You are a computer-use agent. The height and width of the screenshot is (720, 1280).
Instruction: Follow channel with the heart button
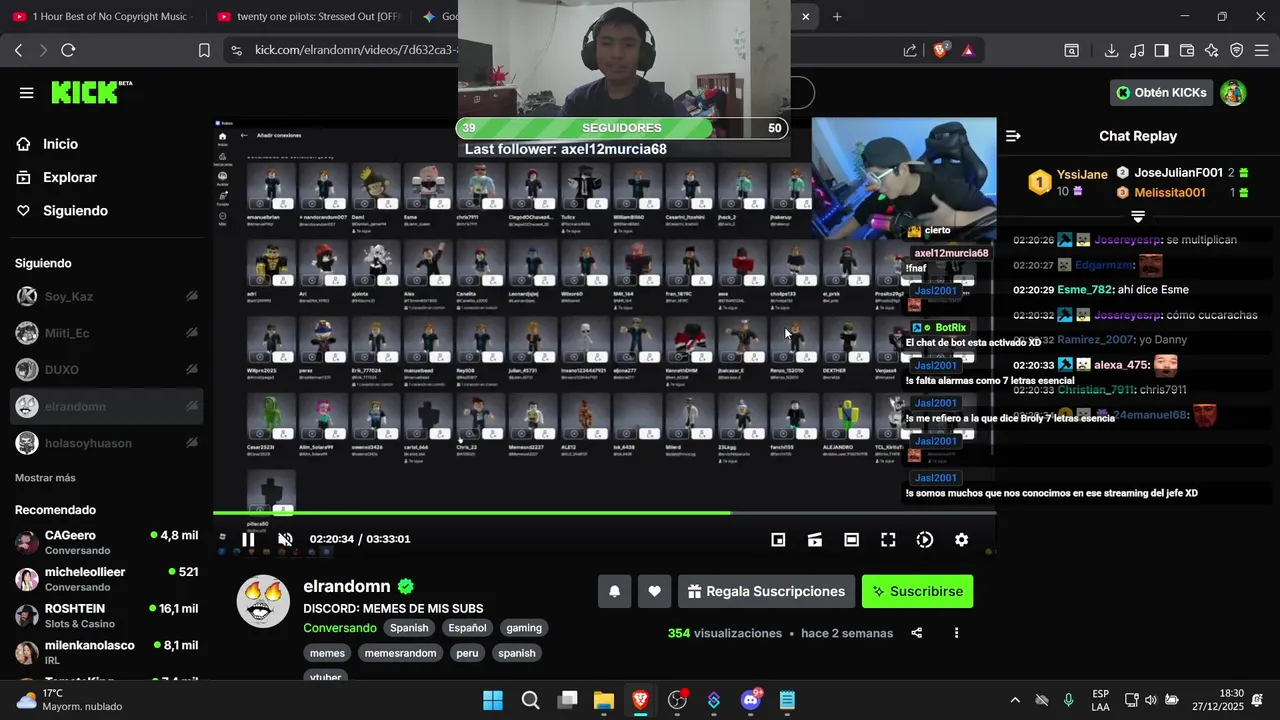[654, 591]
